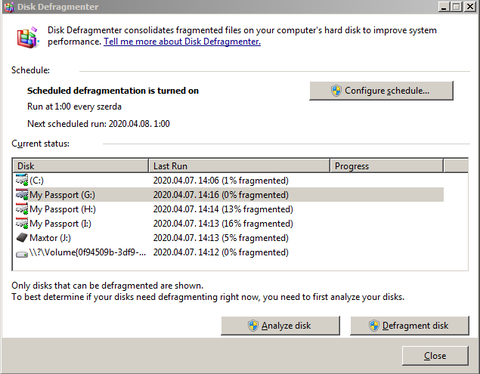Start Defragment disk
Viewport: 480px width, 374px height.
coord(410,326)
